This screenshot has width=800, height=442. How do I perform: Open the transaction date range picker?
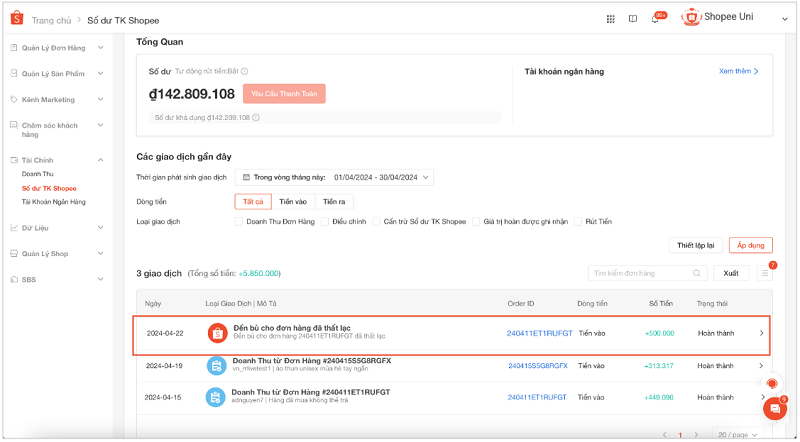334,177
